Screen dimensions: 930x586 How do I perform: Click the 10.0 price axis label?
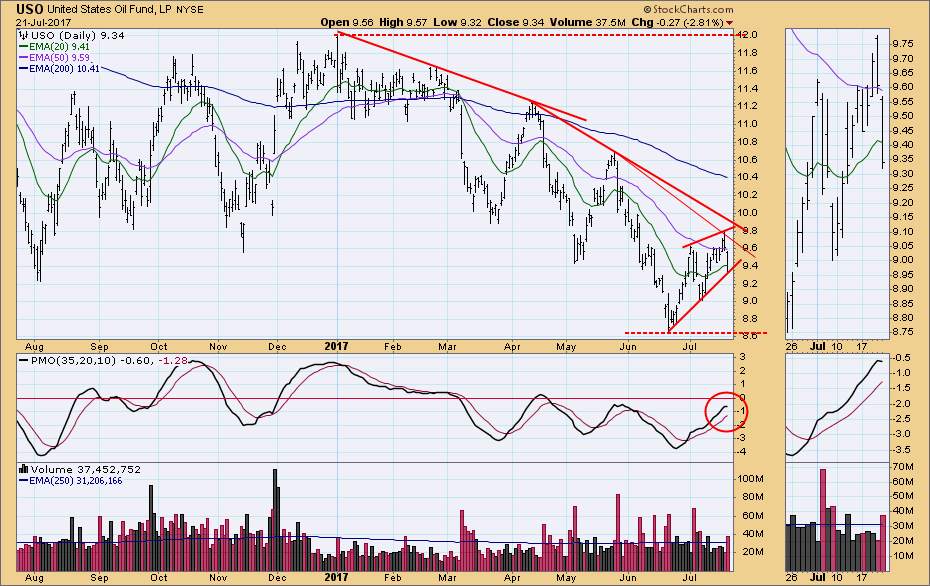click(x=749, y=212)
